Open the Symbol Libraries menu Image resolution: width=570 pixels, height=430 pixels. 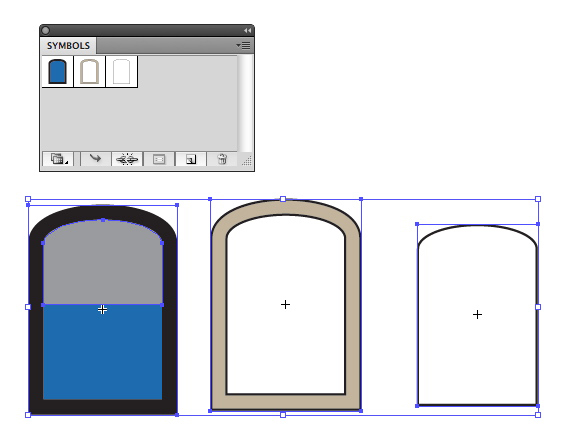click(58, 159)
